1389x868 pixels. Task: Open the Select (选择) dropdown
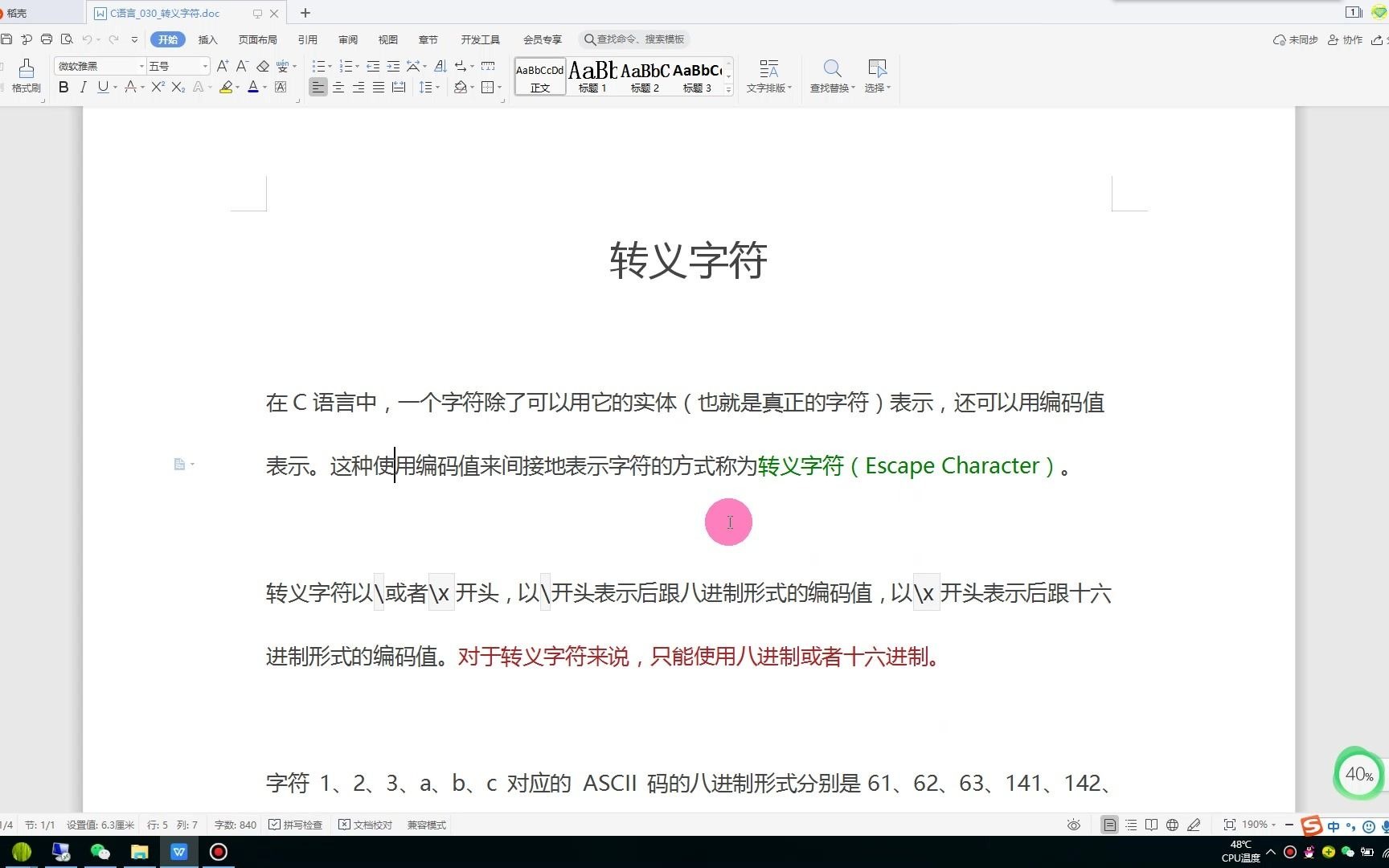pyautogui.click(x=877, y=76)
